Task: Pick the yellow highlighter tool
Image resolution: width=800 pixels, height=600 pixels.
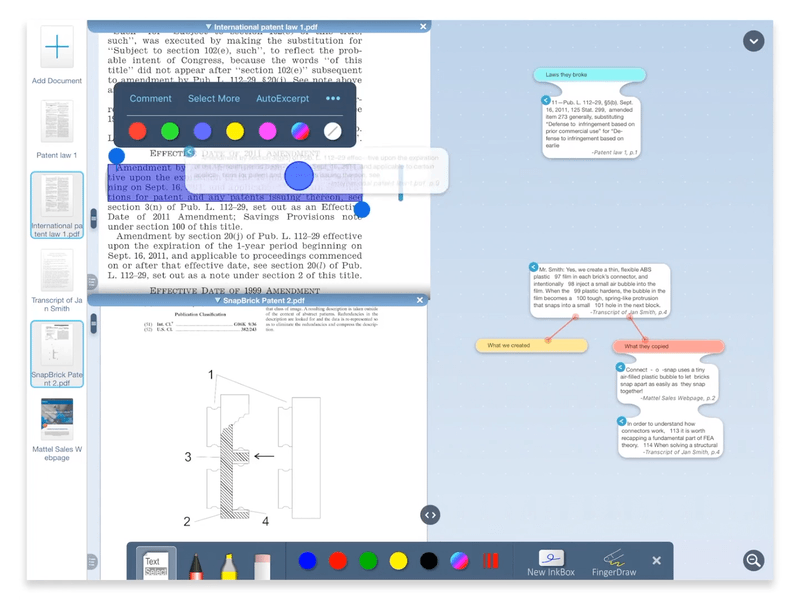Action: pyautogui.click(x=229, y=565)
